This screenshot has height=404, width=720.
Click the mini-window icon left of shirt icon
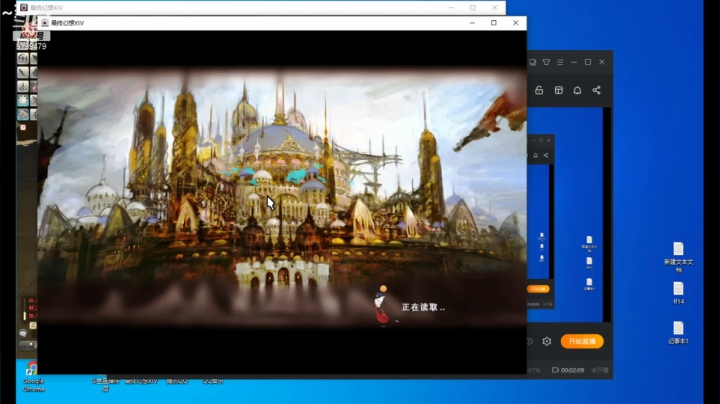pyautogui.click(x=533, y=62)
